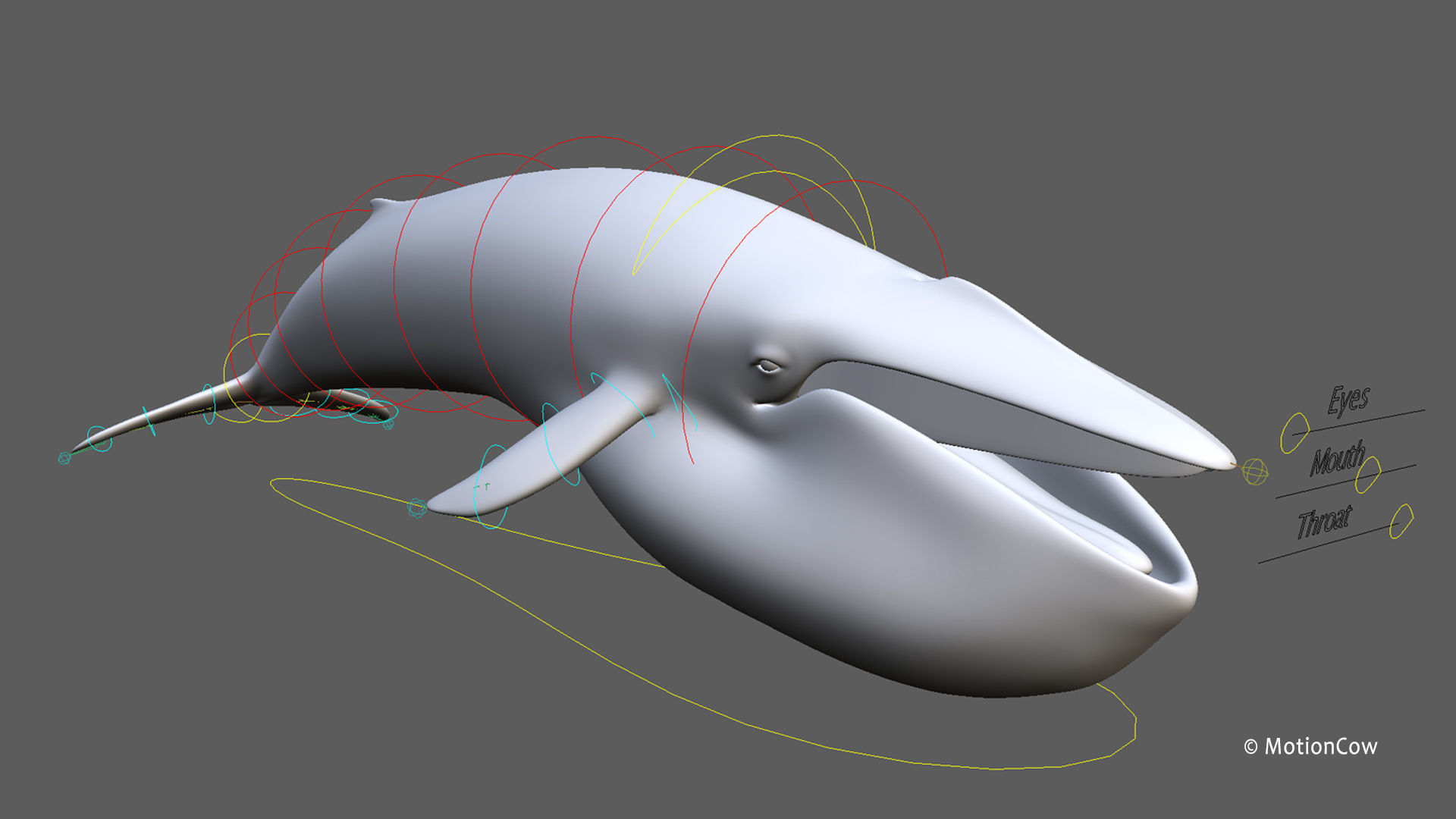Select the yellow sphere control at snout tip
This screenshot has width=1456, height=819.
[x=1255, y=472]
